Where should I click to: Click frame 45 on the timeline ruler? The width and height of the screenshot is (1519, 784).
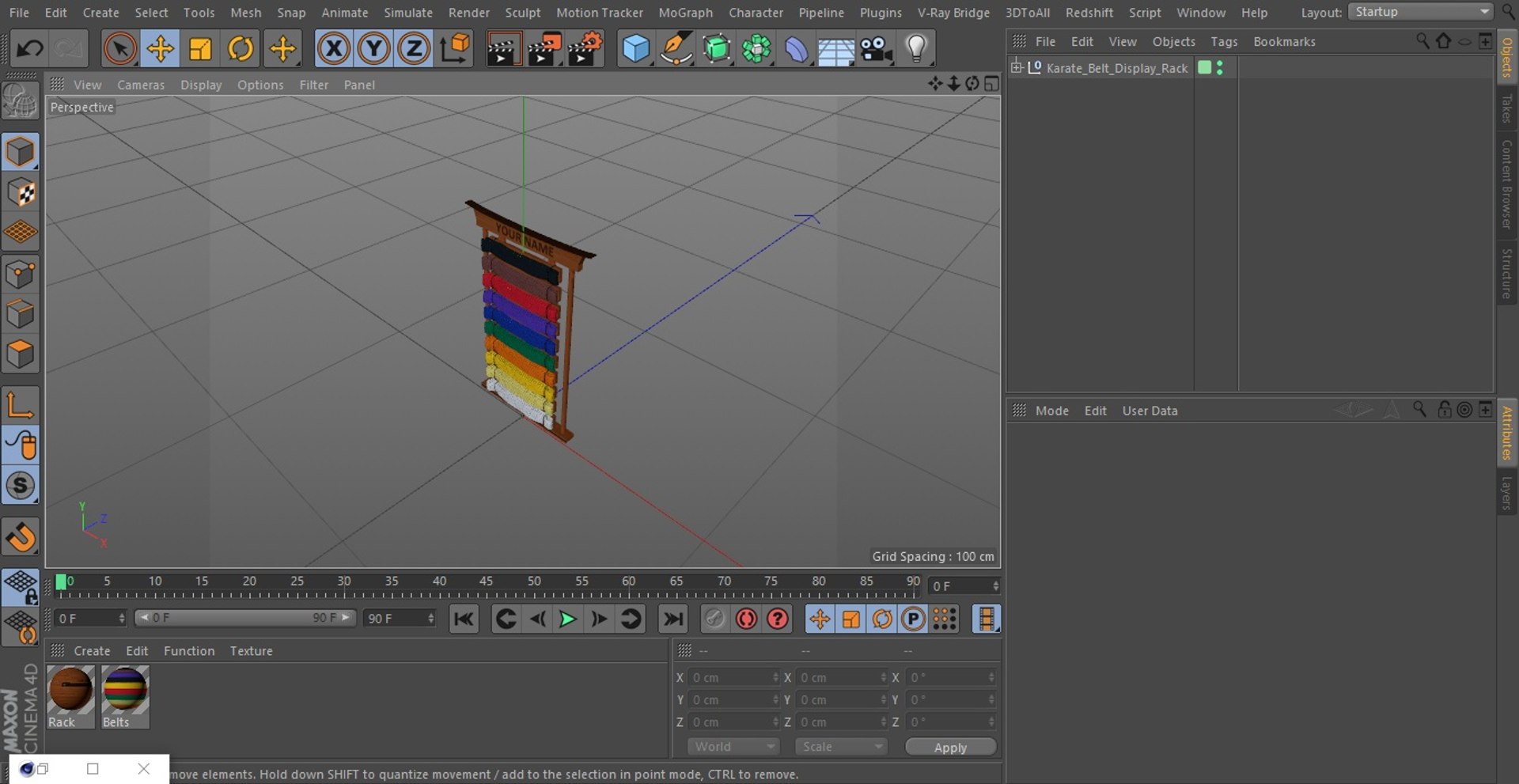coord(486,582)
